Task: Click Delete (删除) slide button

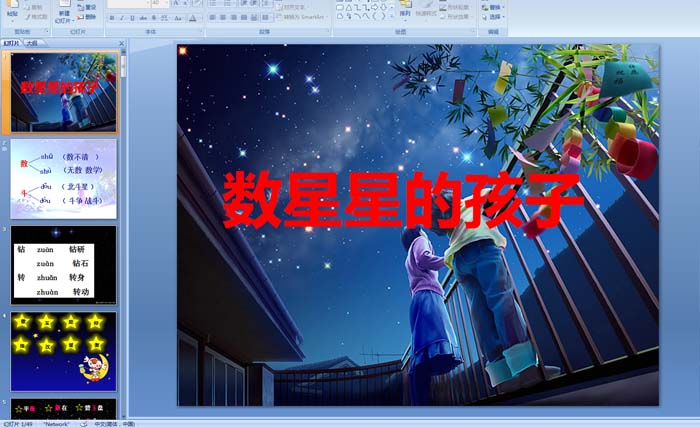Action: [87, 17]
